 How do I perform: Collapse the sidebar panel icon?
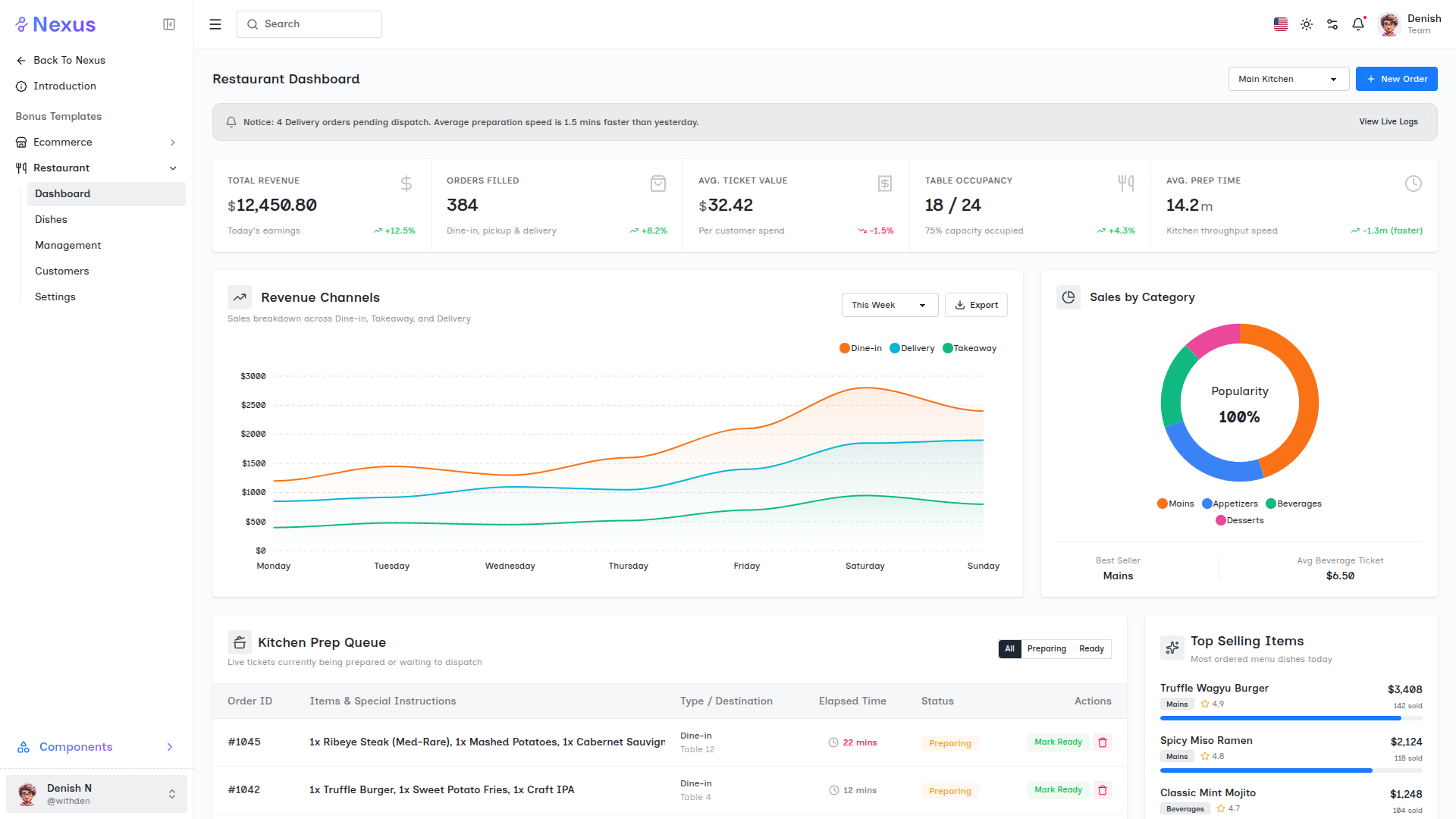[x=169, y=24]
